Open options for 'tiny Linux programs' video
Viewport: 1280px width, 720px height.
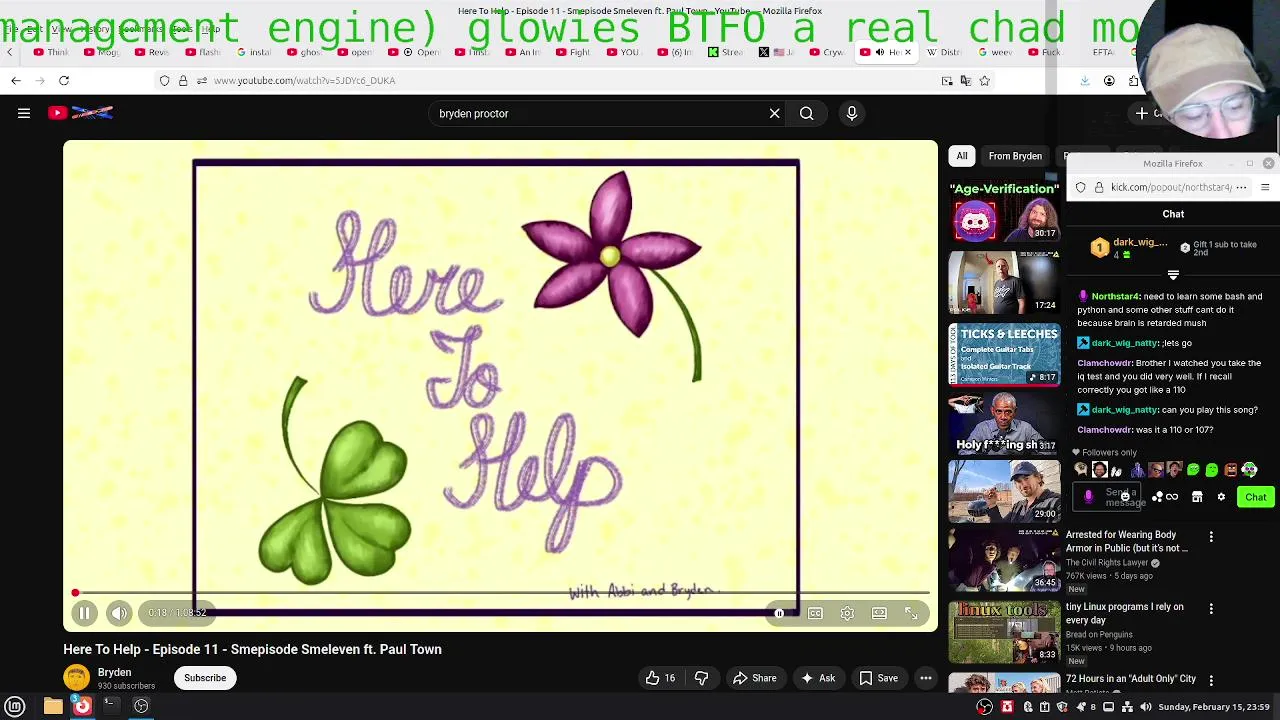1211,609
